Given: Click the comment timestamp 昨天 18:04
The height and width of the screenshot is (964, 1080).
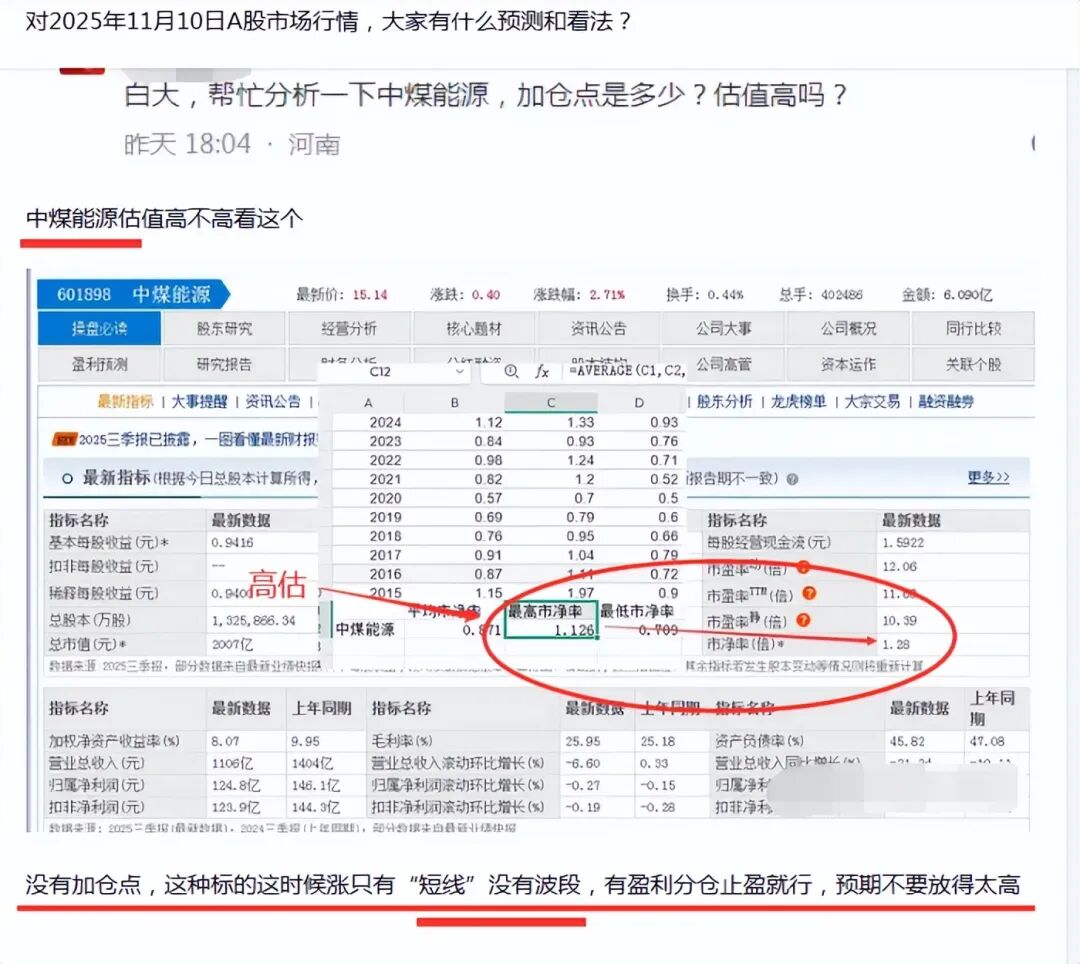Looking at the screenshot, I should click(x=187, y=144).
